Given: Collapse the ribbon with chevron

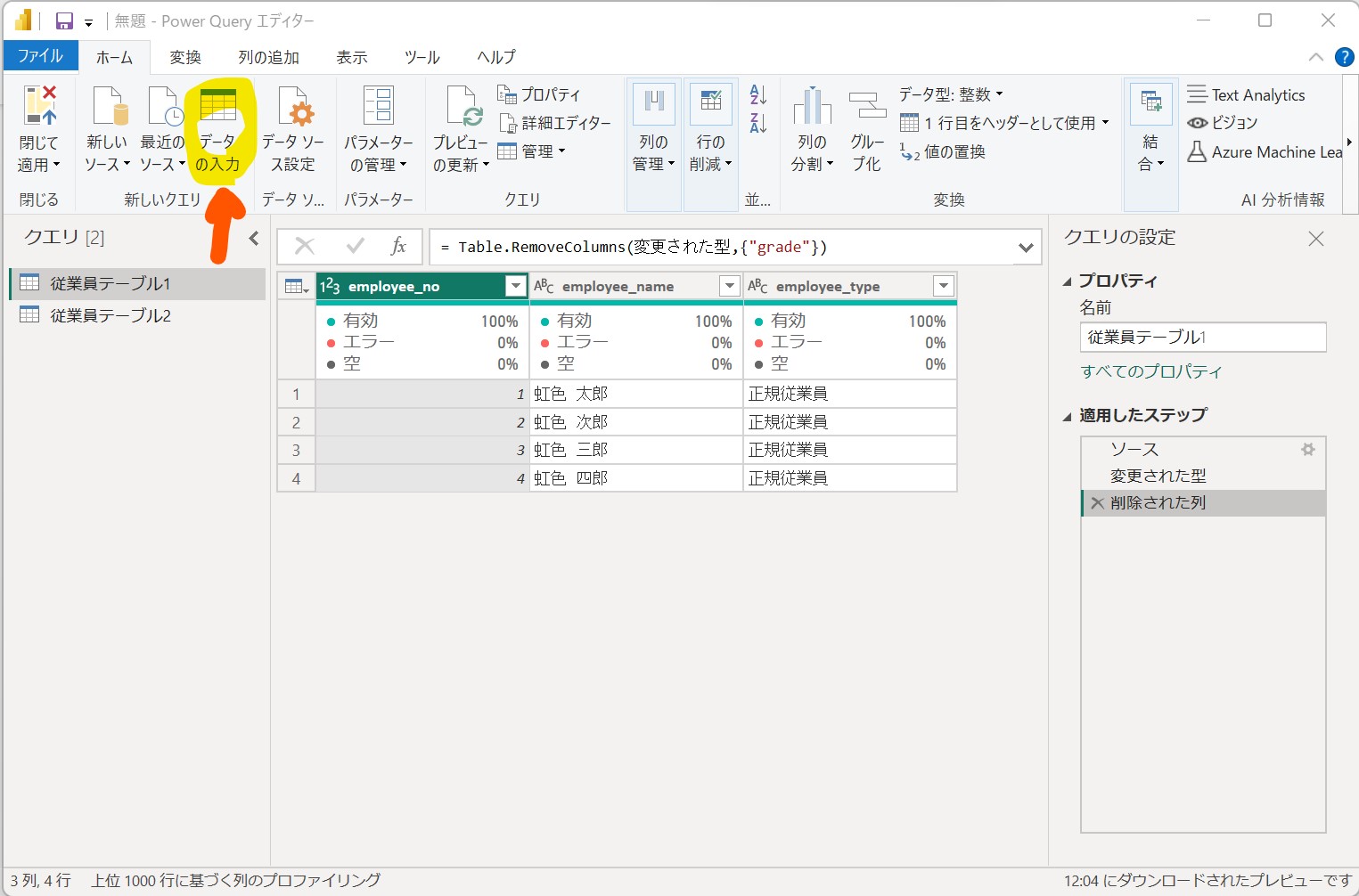Looking at the screenshot, I should (1315, 57).
